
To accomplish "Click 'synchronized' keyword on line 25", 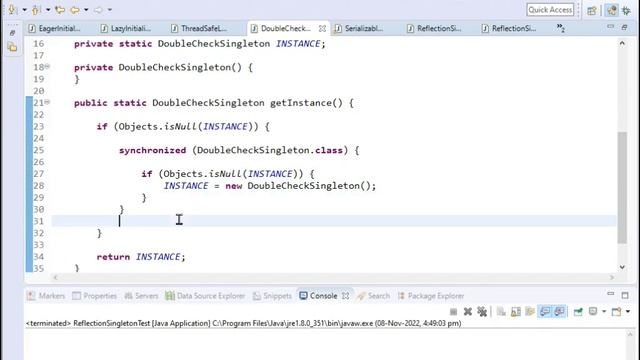I will tap(152, 150).
